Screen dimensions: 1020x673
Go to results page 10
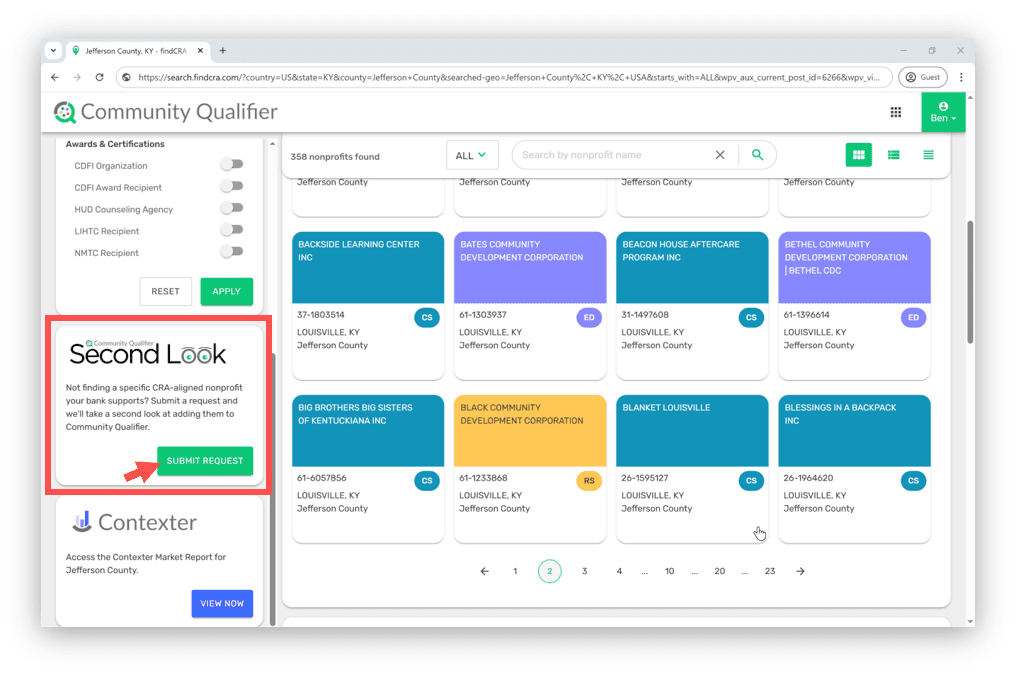pos(669,572)
